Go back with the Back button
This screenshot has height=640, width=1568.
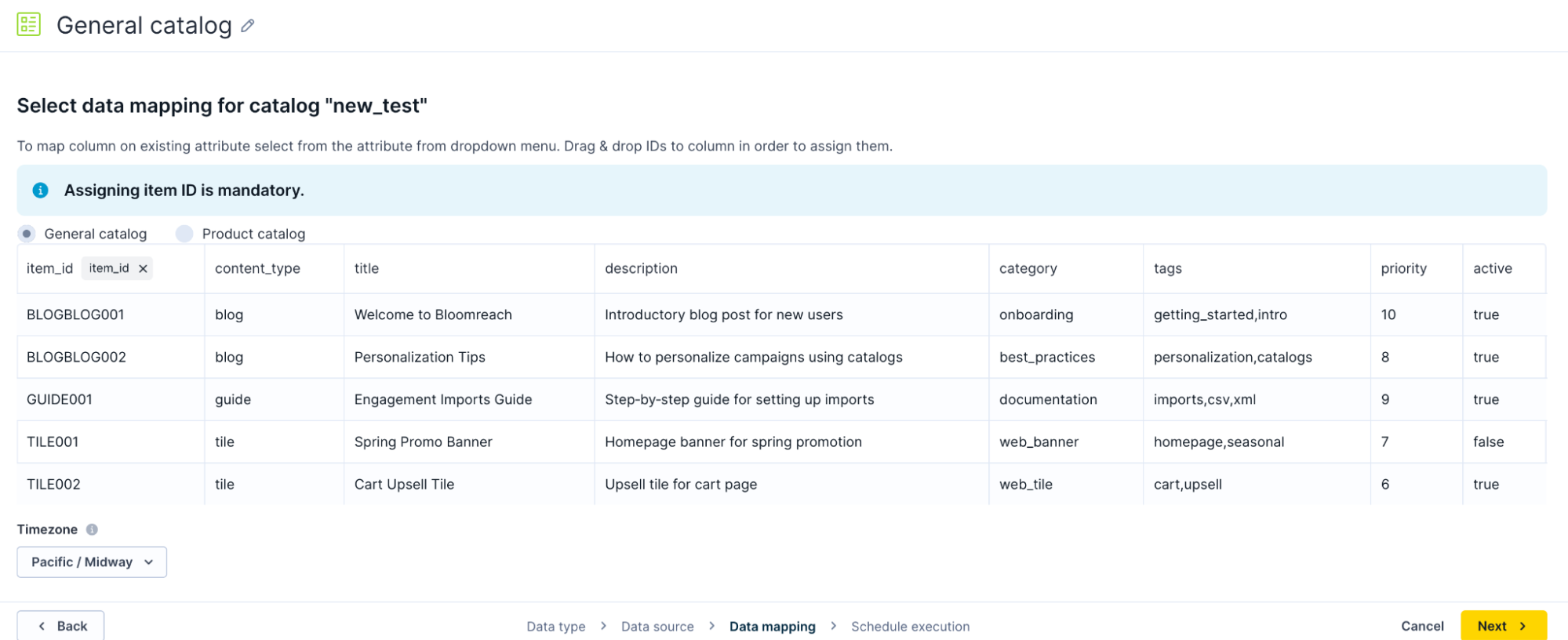coord(61,625)
